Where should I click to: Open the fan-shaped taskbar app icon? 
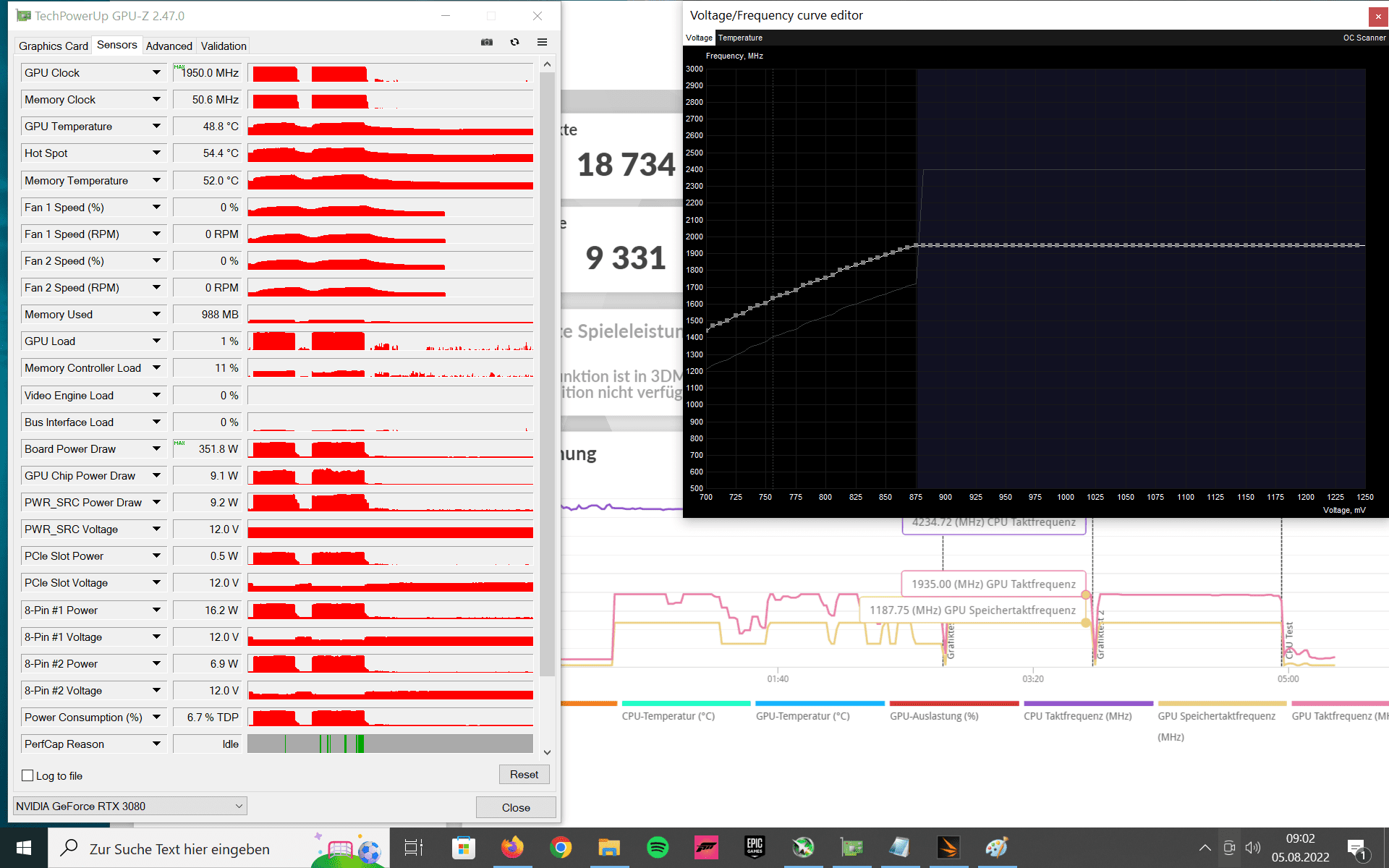click(x=803, y=848)
